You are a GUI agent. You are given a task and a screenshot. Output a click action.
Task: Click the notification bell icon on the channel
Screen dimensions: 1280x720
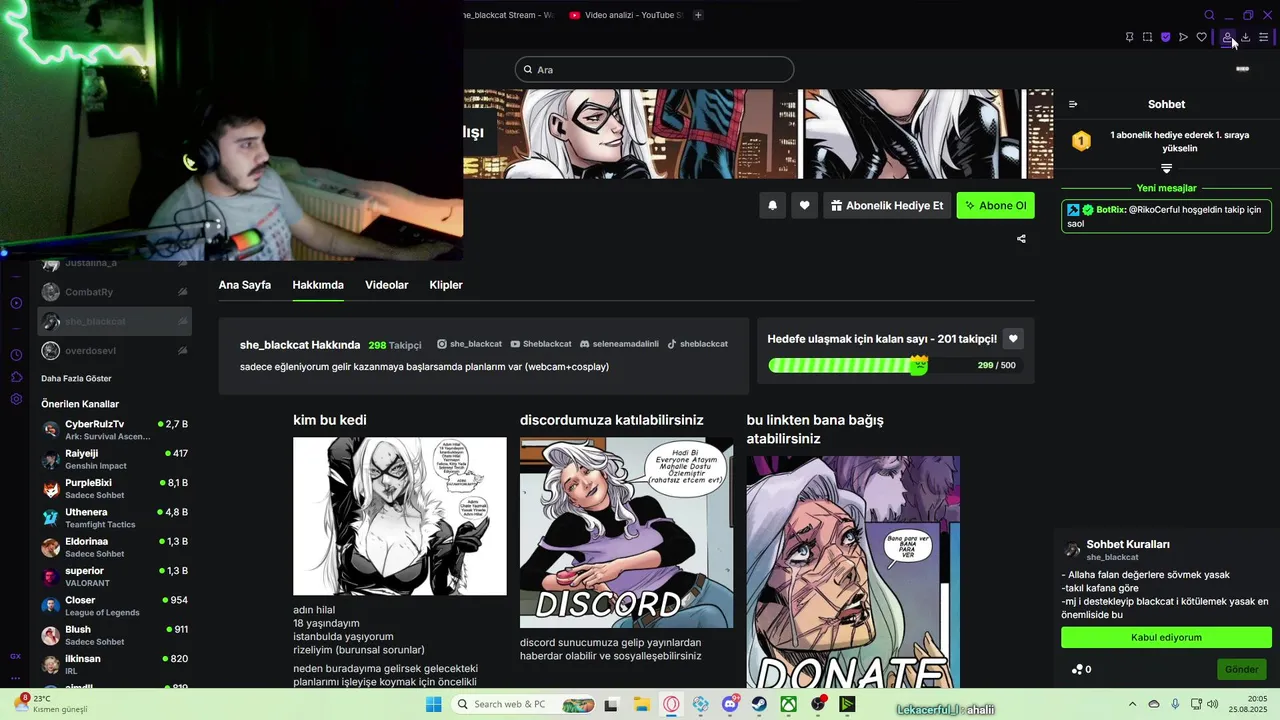[x=772, y=205]
